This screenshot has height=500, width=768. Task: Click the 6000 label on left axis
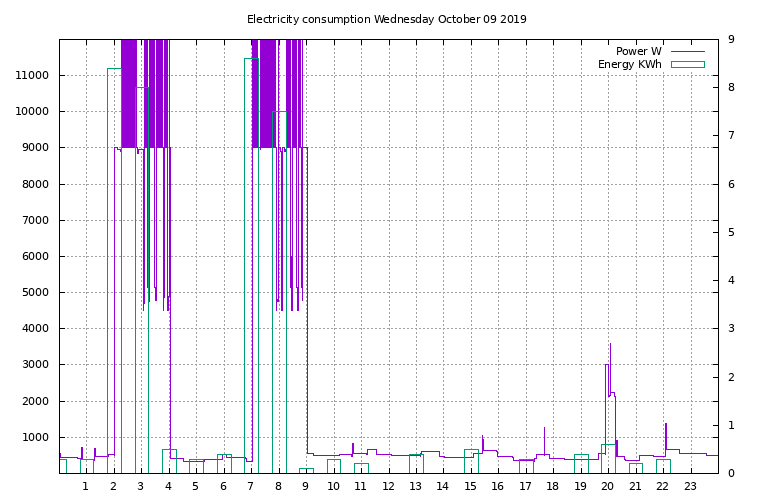pos(35,257)
